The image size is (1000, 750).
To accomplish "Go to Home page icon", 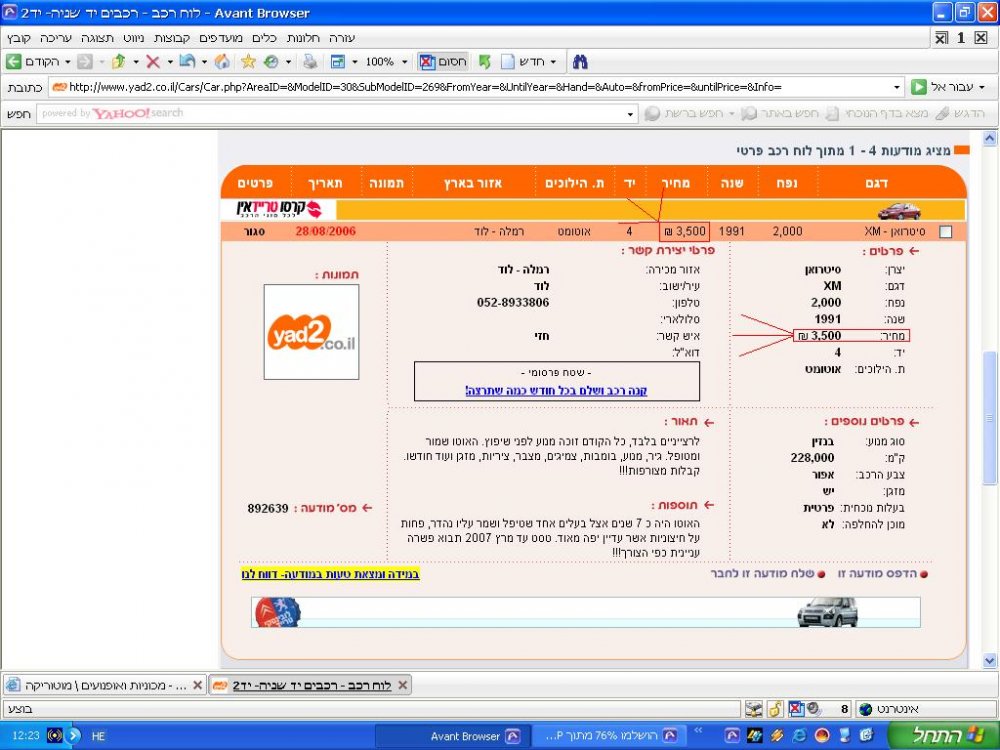I will (222, 62).
